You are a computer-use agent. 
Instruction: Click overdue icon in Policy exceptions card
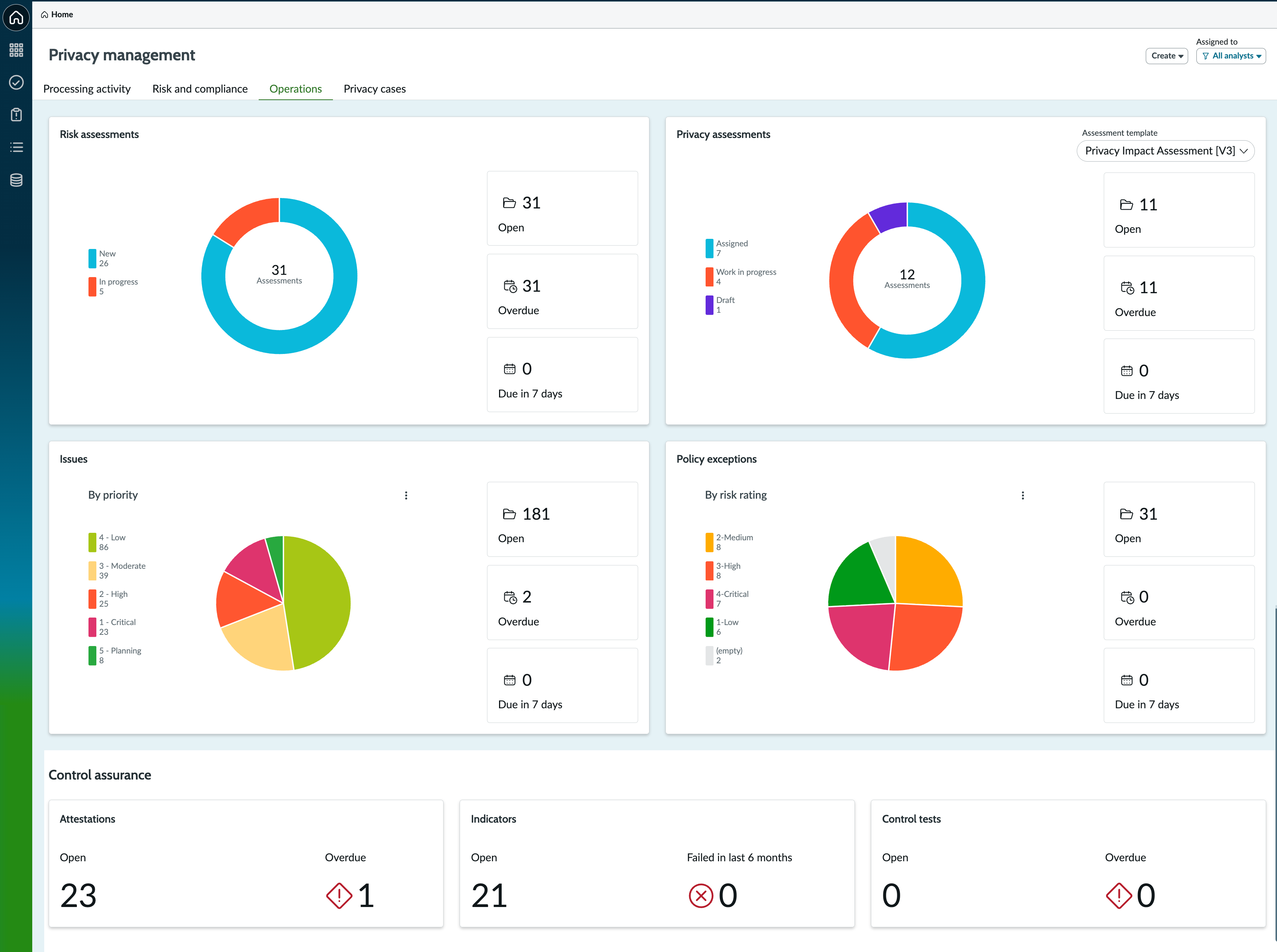[x=1127, y=598]
